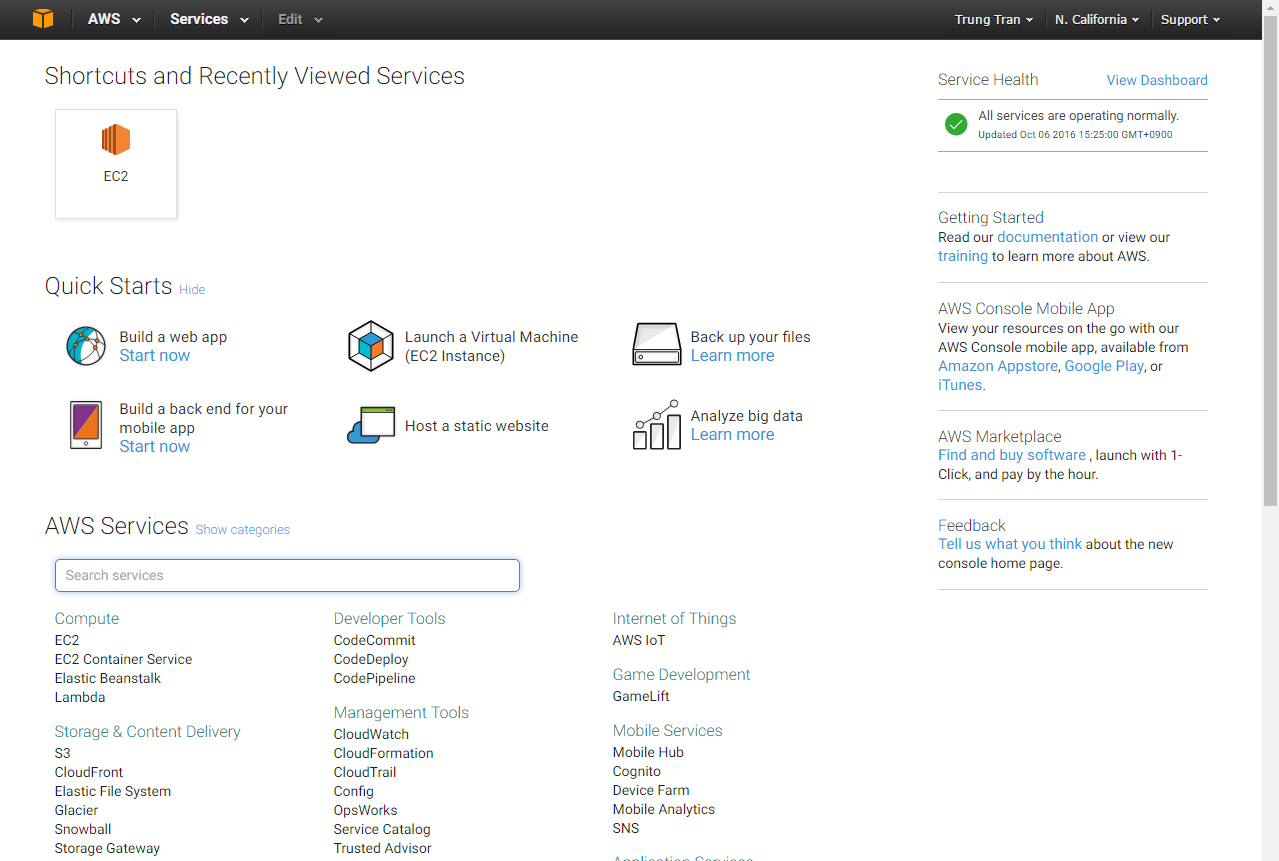1279x861 pixels.
Task: Click the Analyze big data chart icon
Action: click(x=657, y=425)
